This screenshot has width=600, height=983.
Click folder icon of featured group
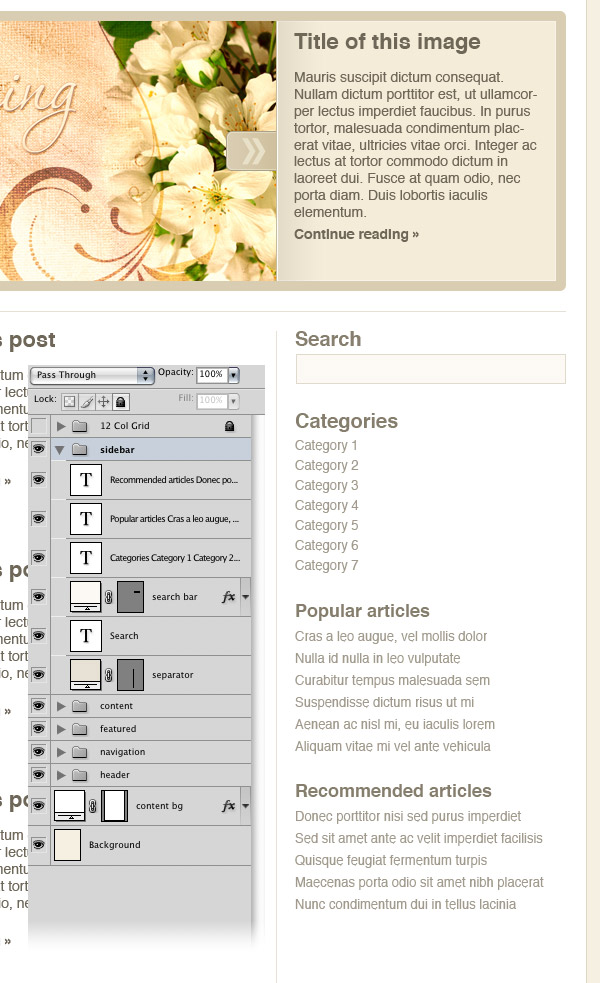80,729
